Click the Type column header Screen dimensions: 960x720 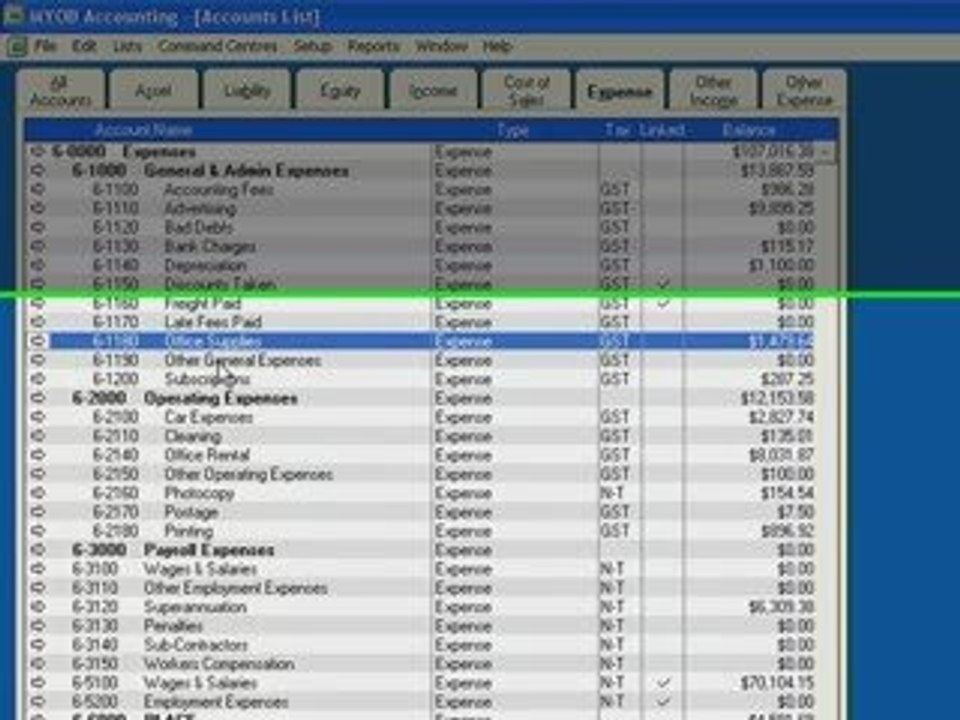click(x=513, y=130)
